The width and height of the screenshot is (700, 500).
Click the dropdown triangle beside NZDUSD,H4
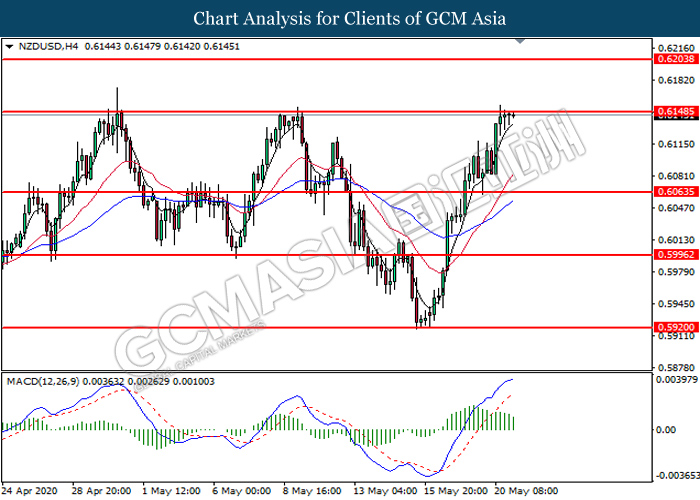point(10,46)
